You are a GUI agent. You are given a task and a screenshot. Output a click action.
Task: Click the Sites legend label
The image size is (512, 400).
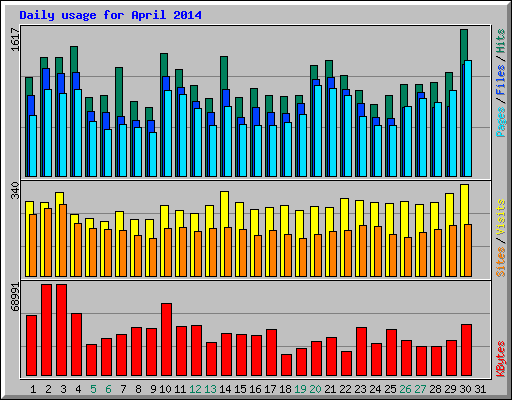[501, 262]
